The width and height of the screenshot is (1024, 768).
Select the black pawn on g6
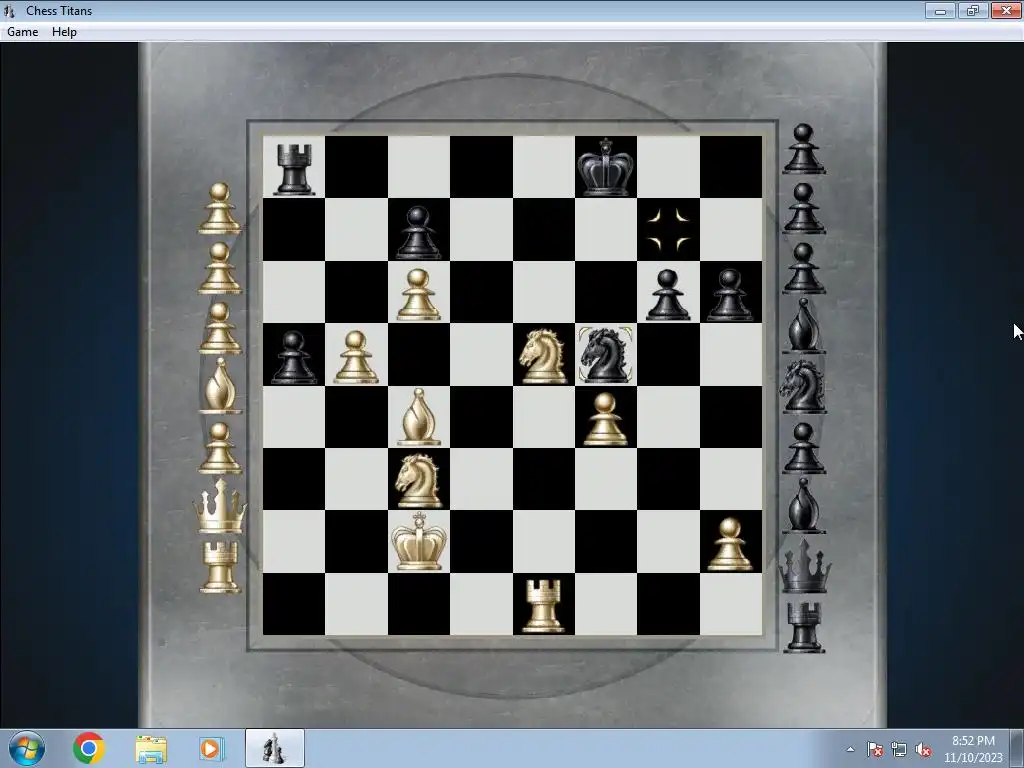pos(667,295)
